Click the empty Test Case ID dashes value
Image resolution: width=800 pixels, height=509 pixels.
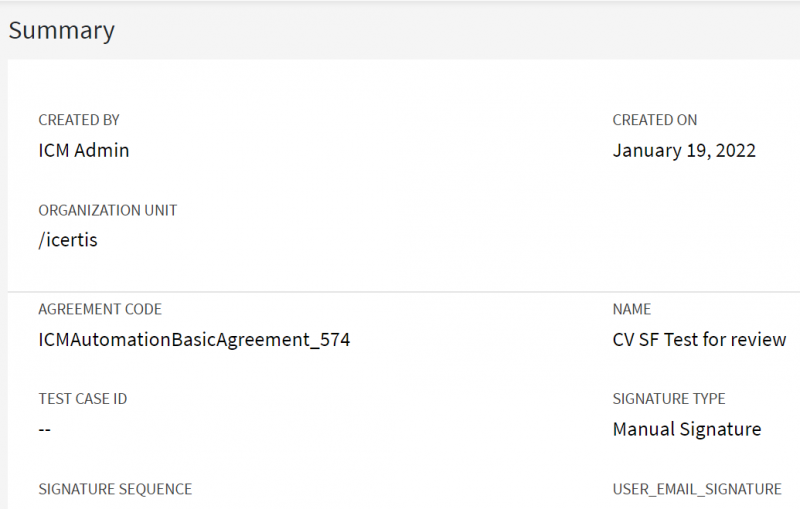[x=45, y=430]
